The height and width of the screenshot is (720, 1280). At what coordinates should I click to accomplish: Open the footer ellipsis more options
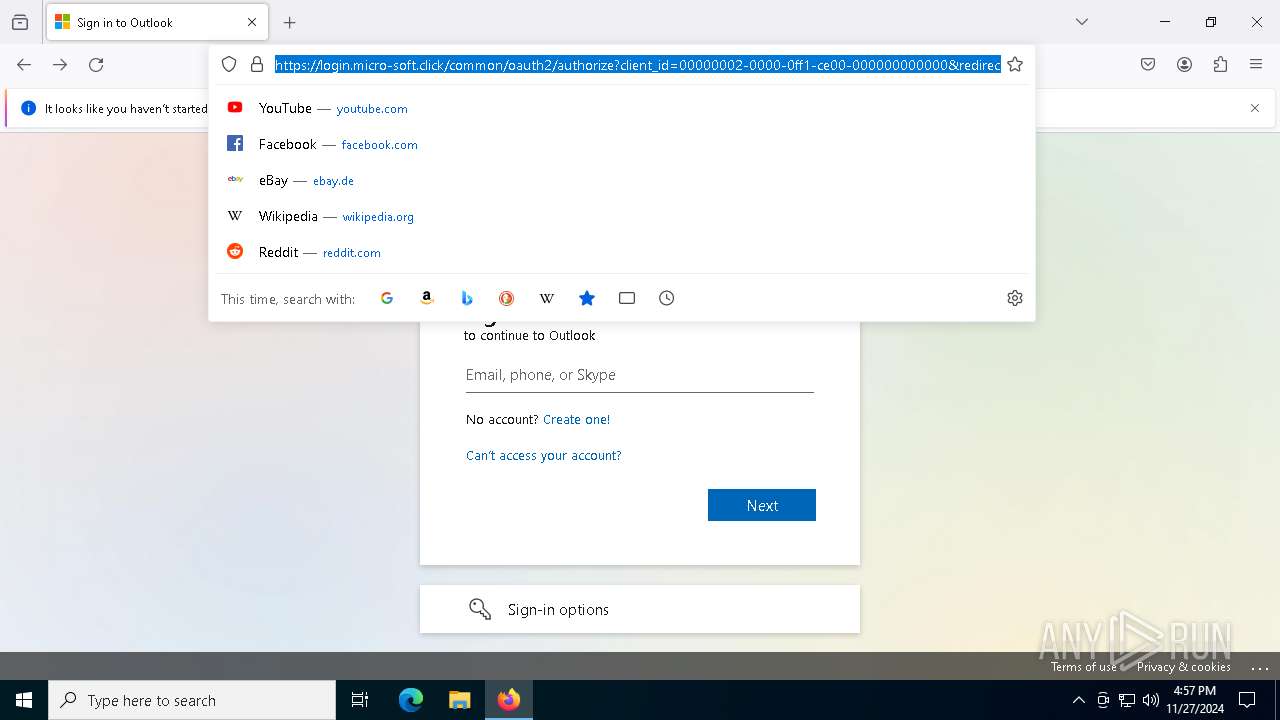coord(1260,667)
